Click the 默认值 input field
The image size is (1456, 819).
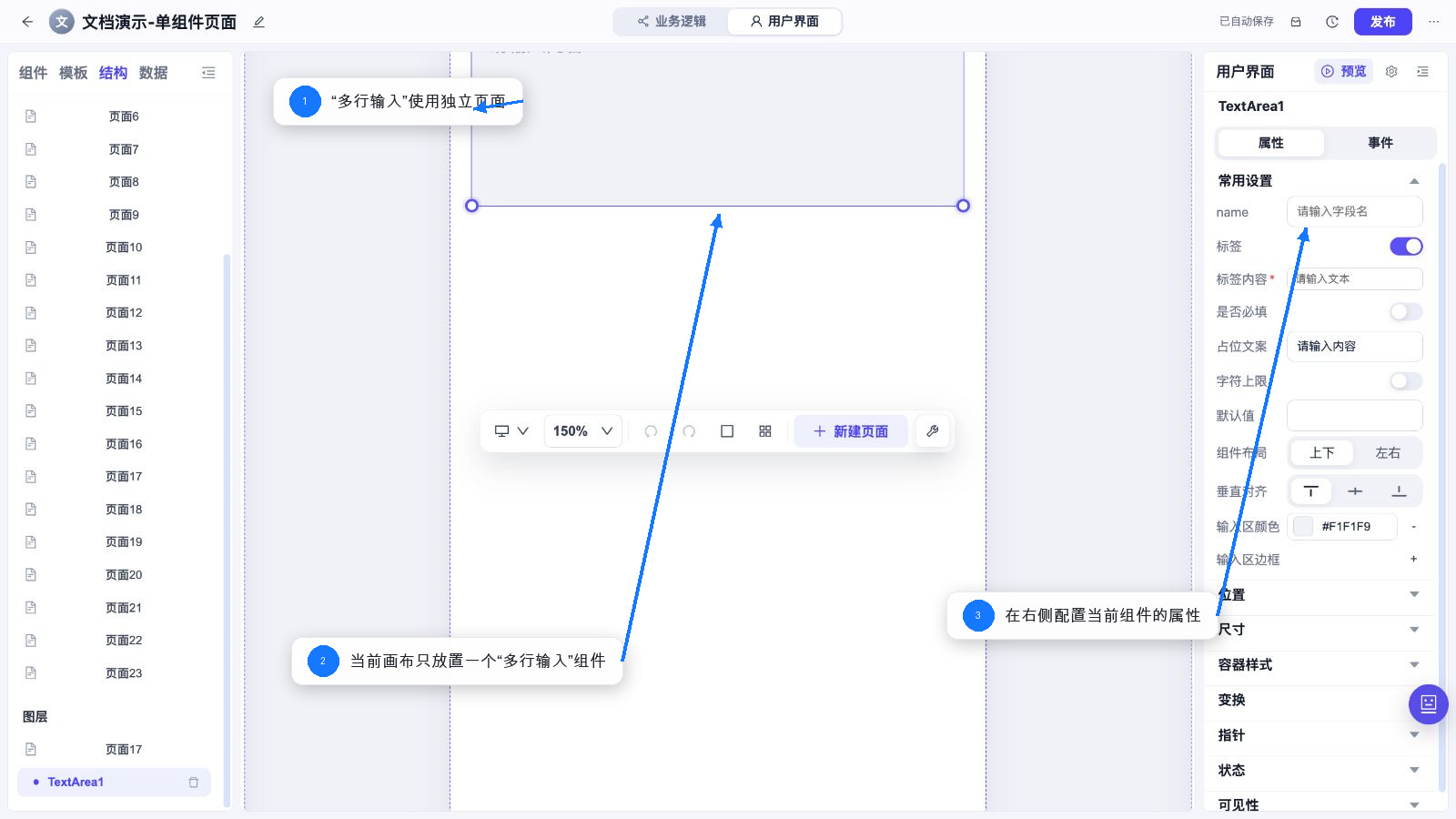1355,416
